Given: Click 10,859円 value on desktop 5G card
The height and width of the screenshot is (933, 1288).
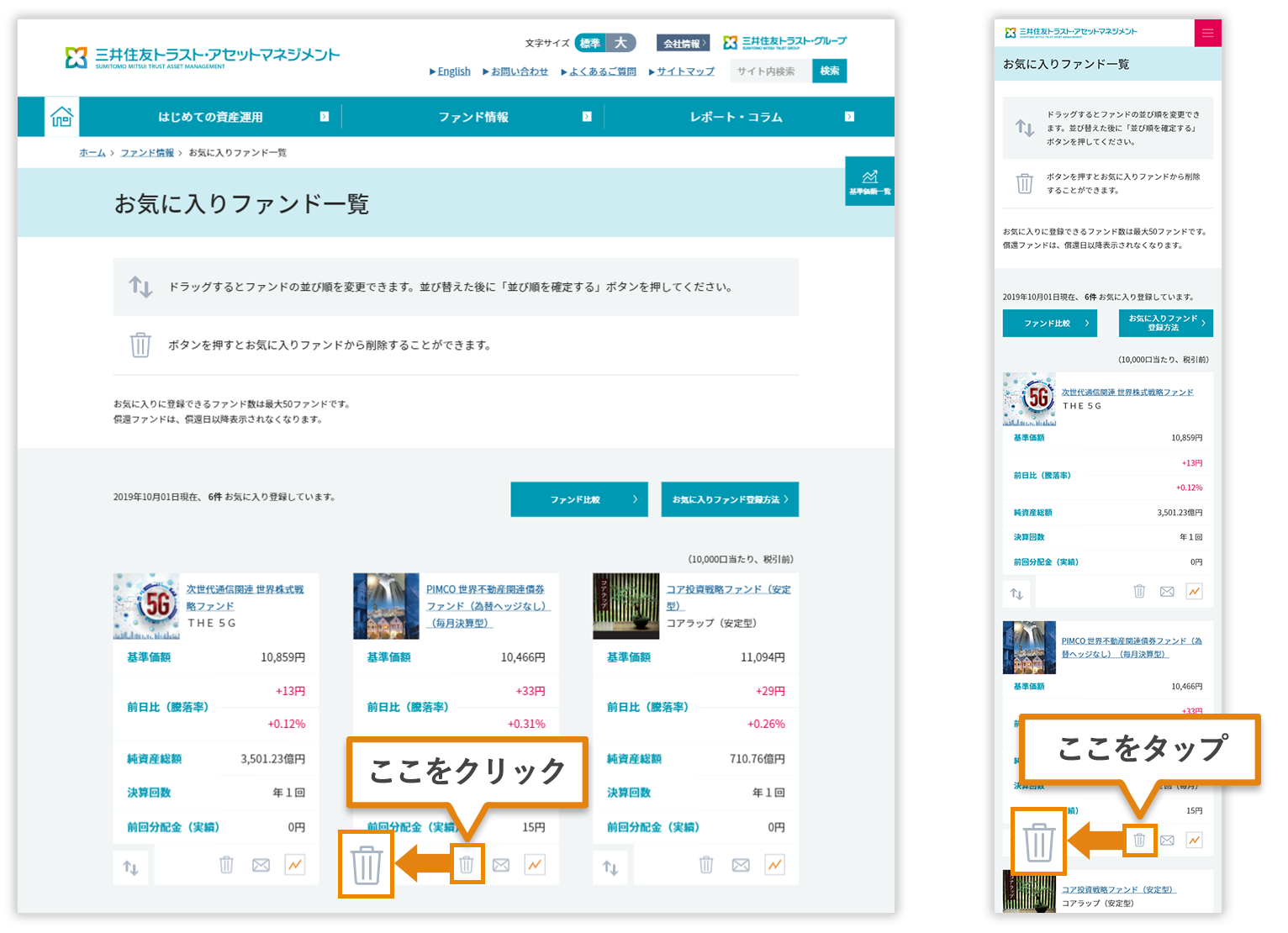Looking at the screenshot, I should coord(282,657).
